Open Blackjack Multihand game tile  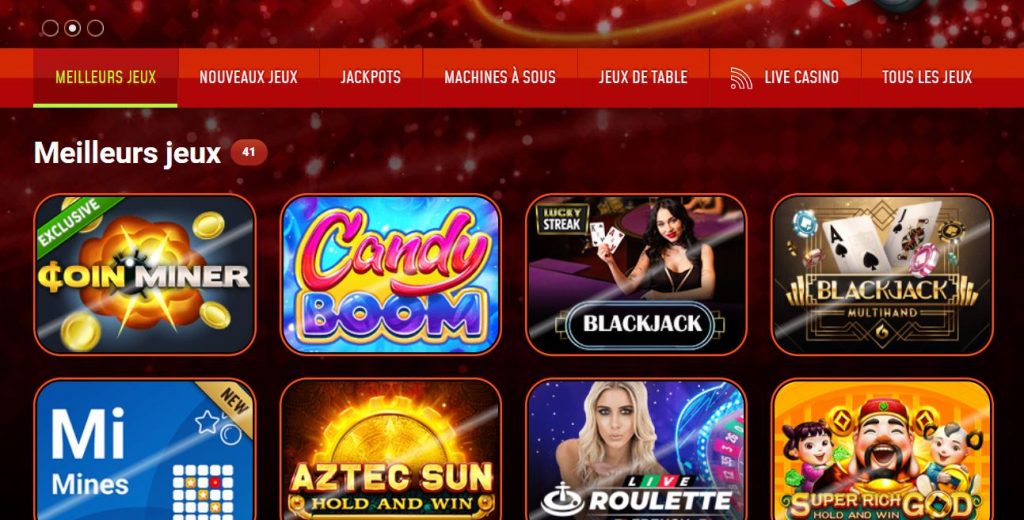(882, 274)
